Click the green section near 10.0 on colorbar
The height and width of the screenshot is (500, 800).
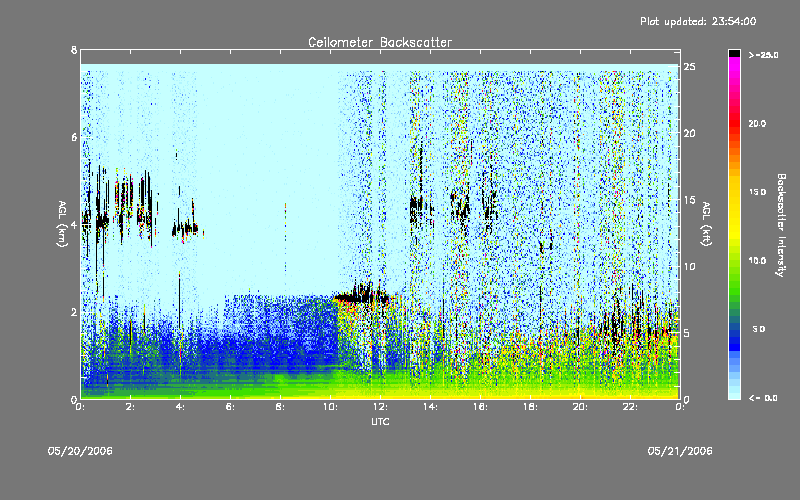(x=734, y=260)
